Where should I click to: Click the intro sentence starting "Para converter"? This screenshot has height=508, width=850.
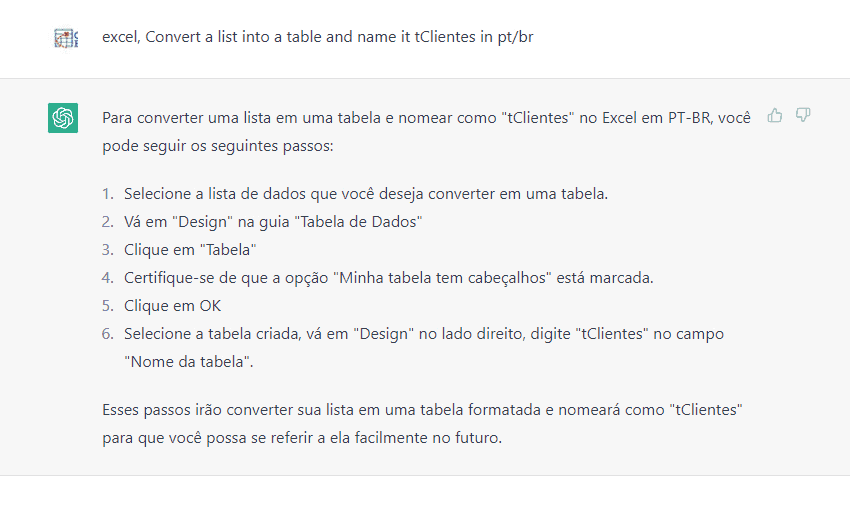click(x=426, y=132)
